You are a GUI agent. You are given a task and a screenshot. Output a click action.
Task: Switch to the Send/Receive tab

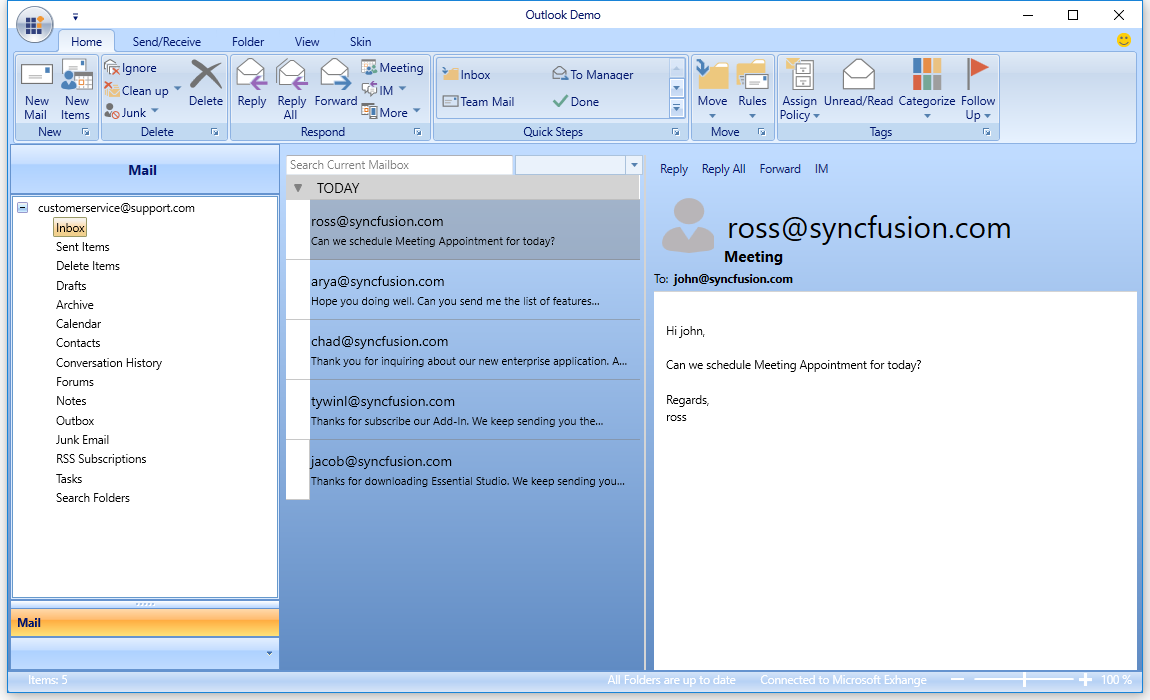pos(167,42)
